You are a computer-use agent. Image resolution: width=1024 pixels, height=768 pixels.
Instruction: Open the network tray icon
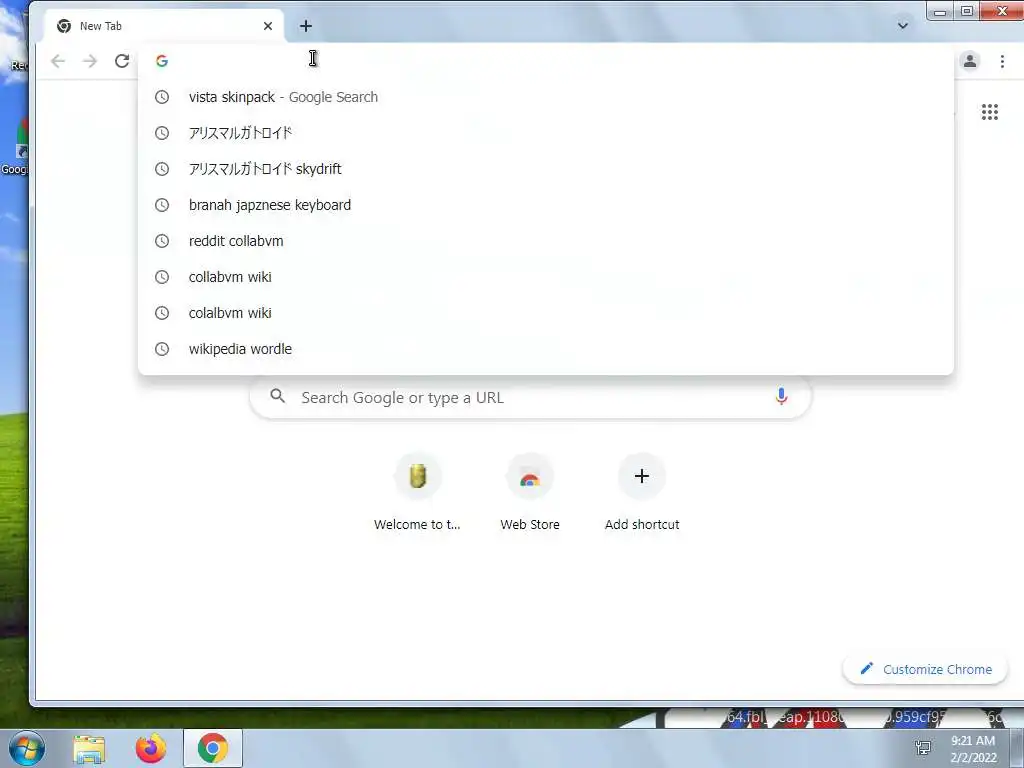click(x=923, y=748)
